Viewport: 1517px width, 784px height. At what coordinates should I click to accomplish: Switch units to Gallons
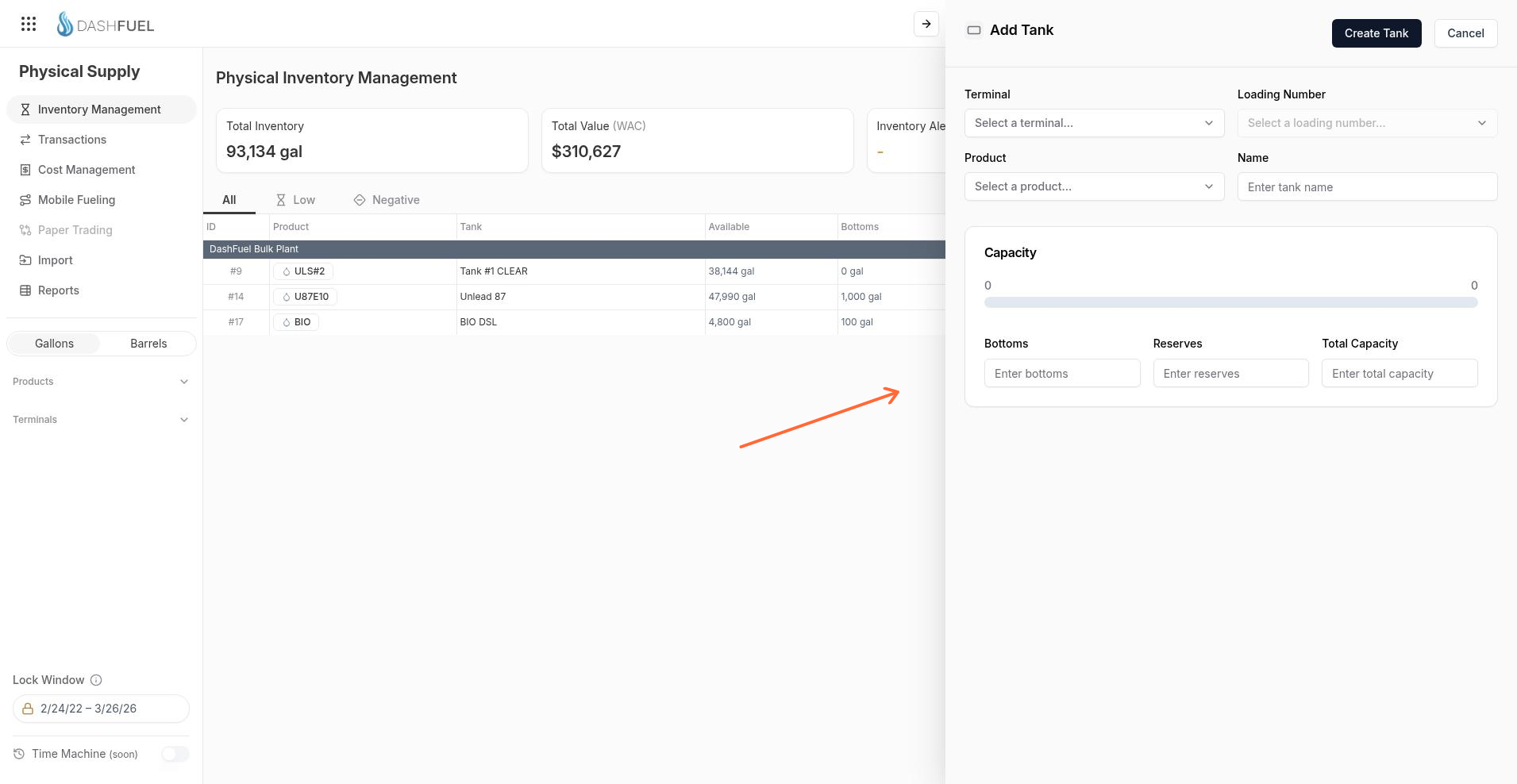[54, 344]
